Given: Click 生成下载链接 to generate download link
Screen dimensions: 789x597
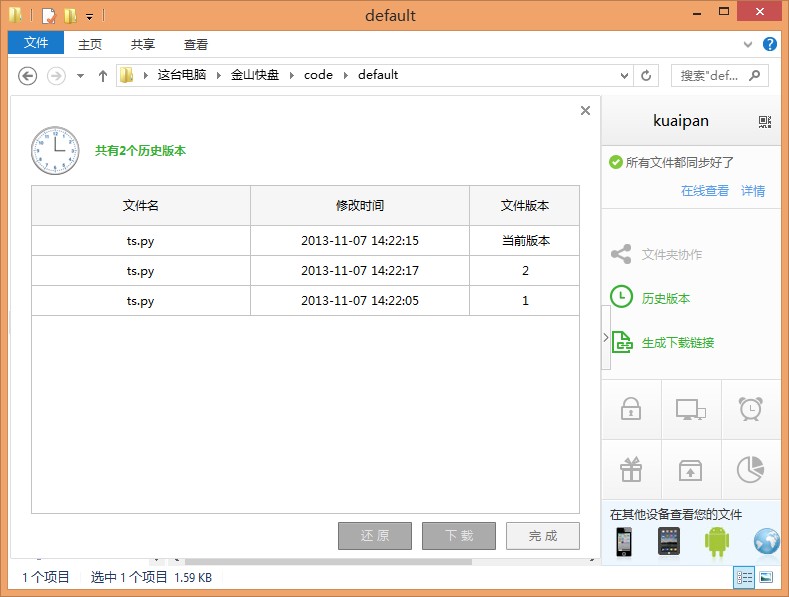Looking at the screenshot, I should (677, 342).
